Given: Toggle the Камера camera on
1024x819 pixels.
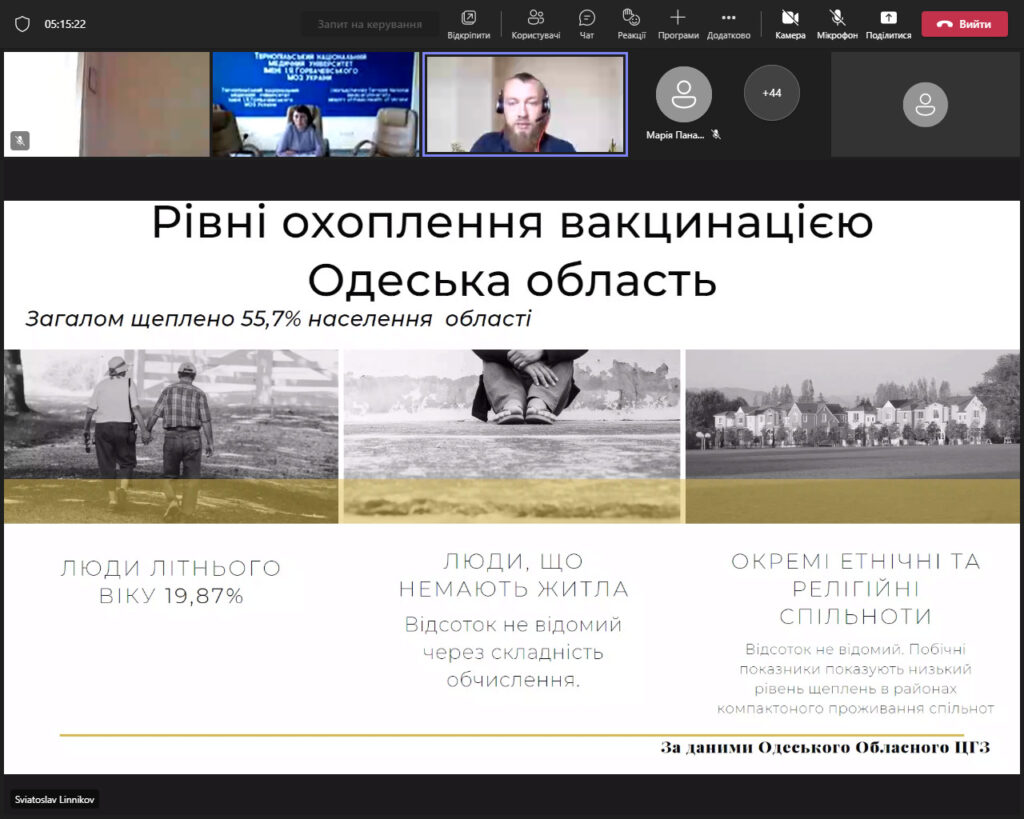Looking at the screenshot, I should coord(790,24).
